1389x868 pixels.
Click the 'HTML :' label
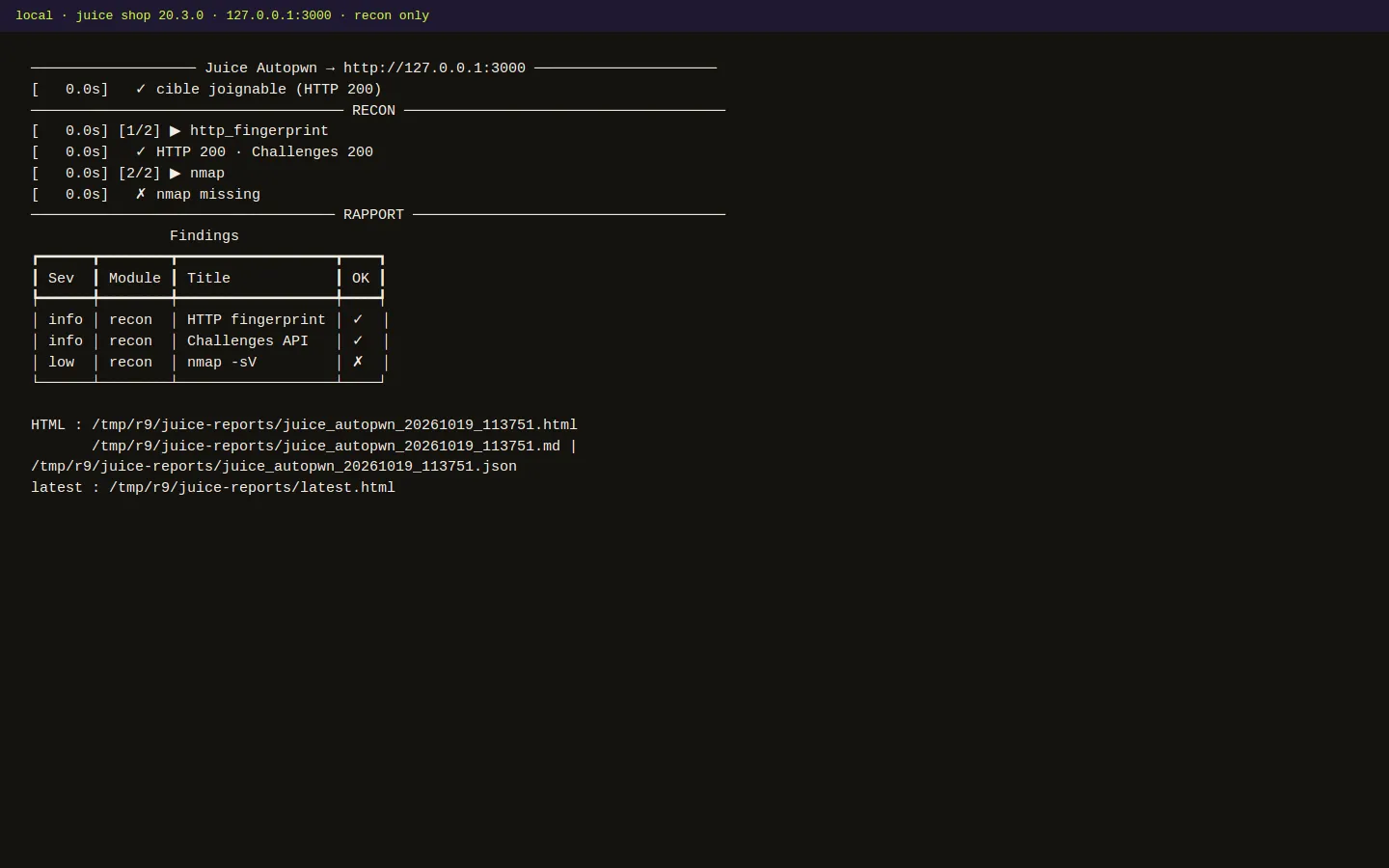tap(57, 425)
